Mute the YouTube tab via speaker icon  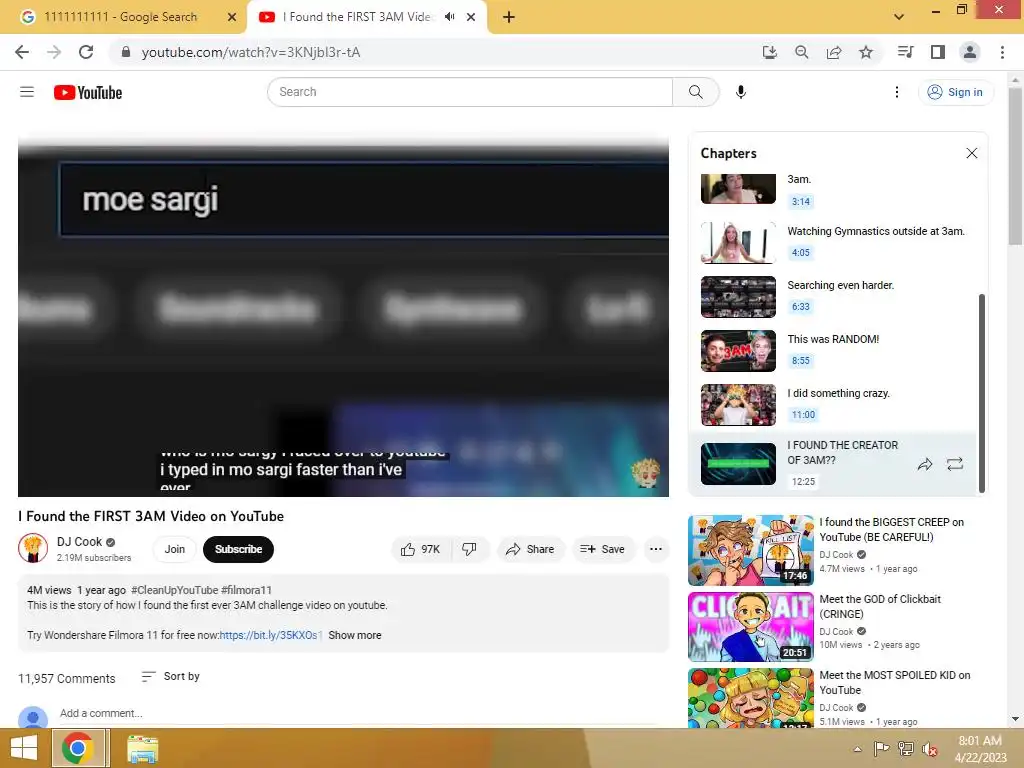(x=449, y=17)
